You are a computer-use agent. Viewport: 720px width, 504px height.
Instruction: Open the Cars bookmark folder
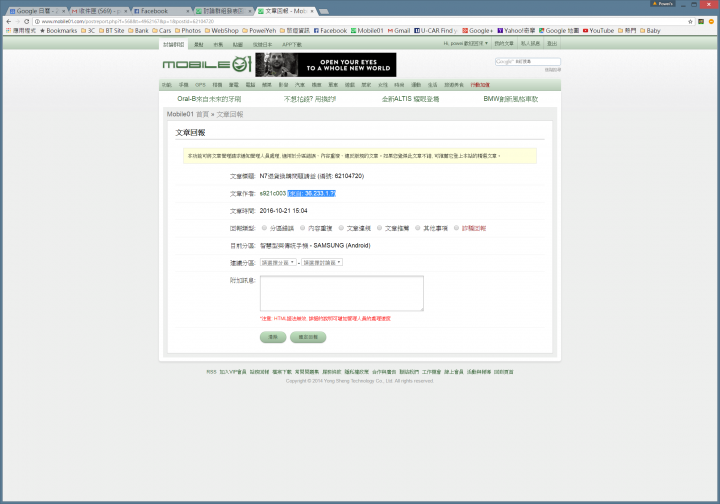click(x=162, y=31)
